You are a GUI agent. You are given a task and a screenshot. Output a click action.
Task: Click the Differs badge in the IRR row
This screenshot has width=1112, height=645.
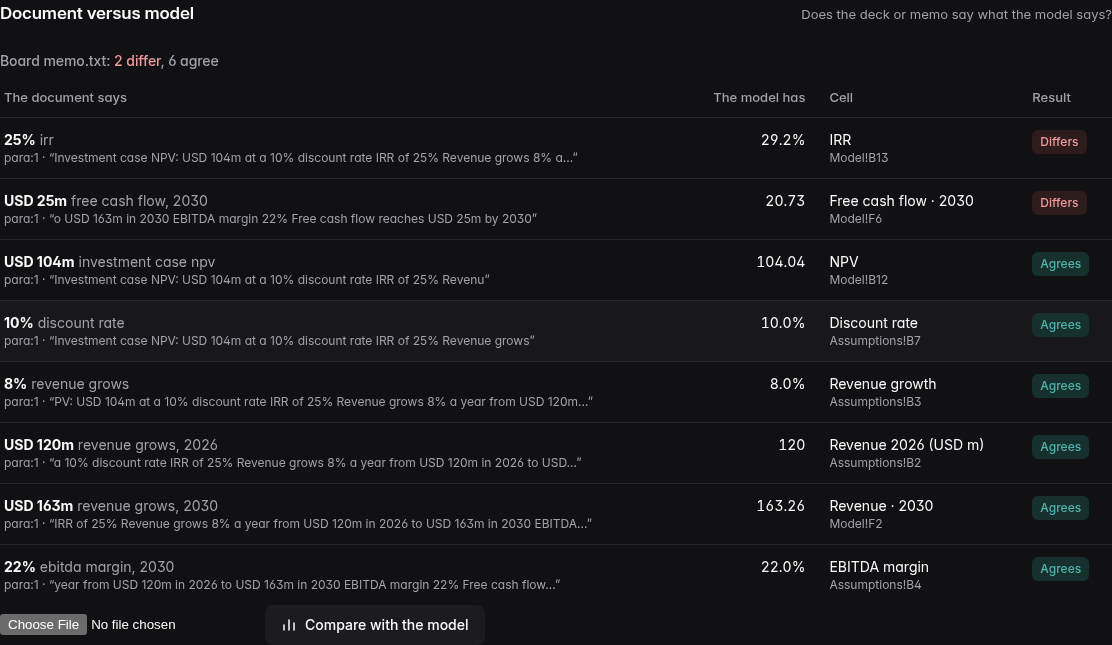(1059, 142)
